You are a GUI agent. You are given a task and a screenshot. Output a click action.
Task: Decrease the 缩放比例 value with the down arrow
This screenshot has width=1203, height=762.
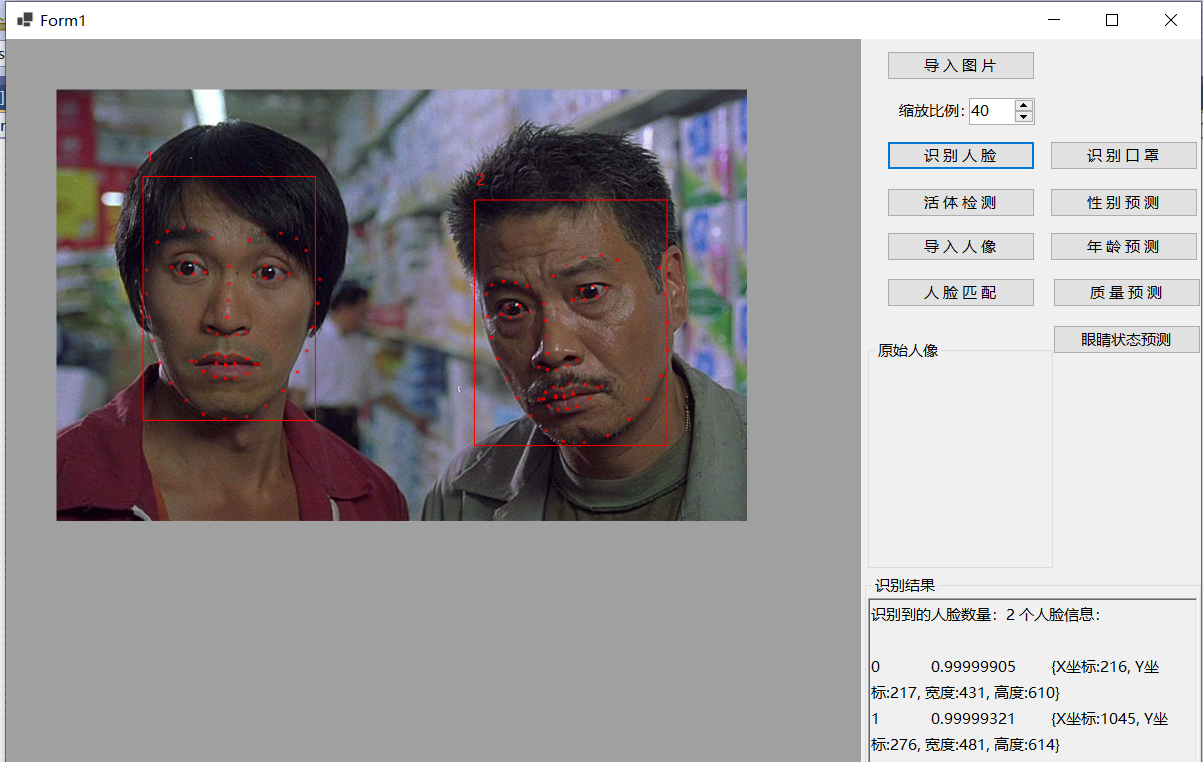pos(1025,117)
